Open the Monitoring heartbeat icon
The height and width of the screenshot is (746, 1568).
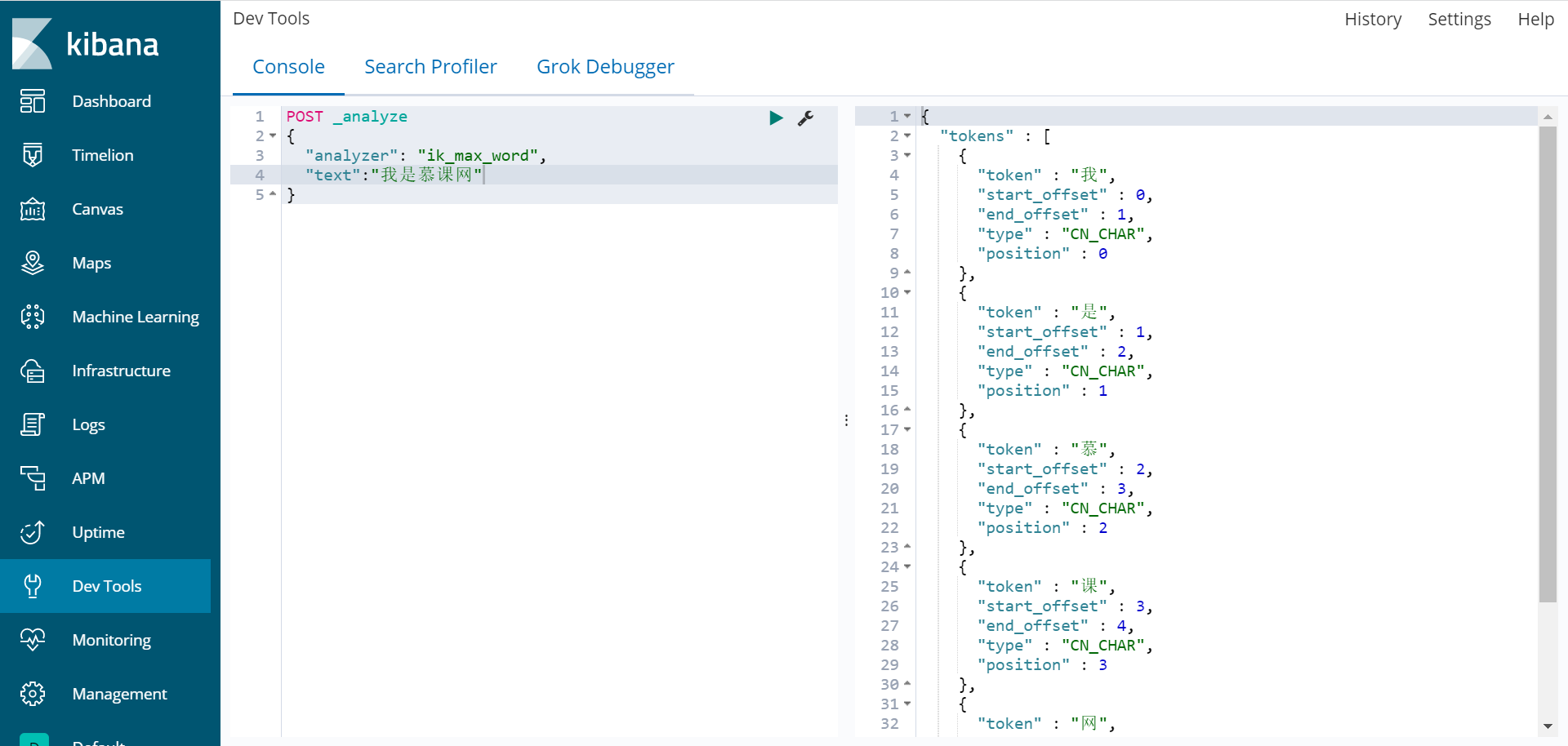pos(33,640)
